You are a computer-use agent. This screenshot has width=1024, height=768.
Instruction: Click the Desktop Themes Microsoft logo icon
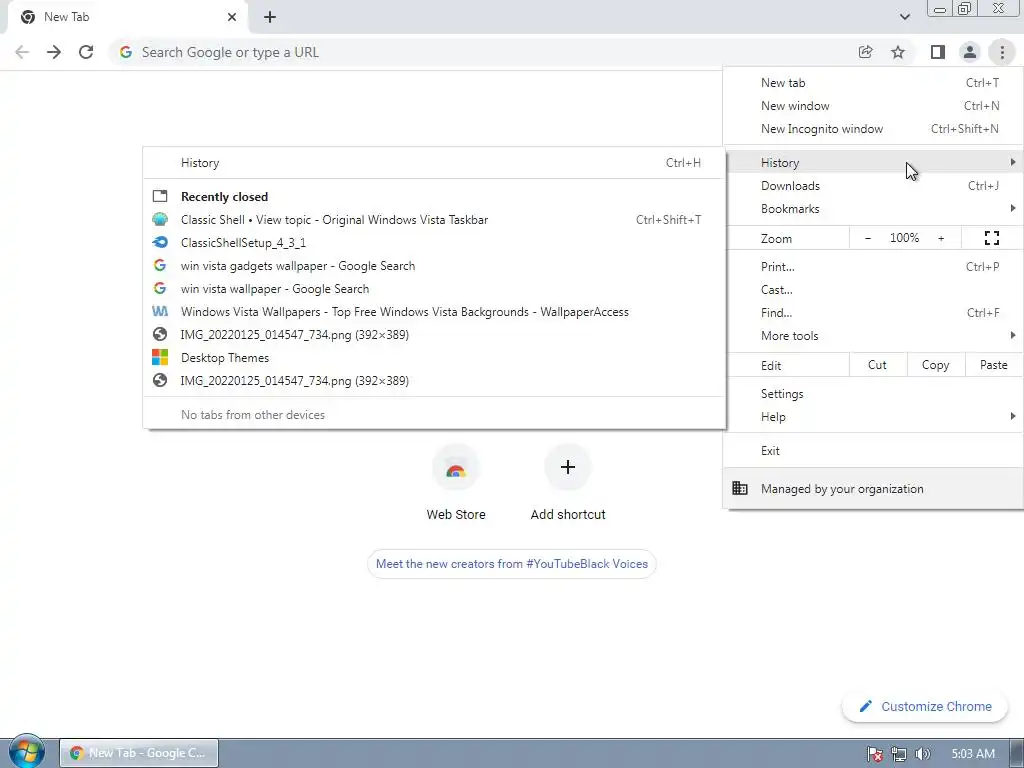(160, 357)
